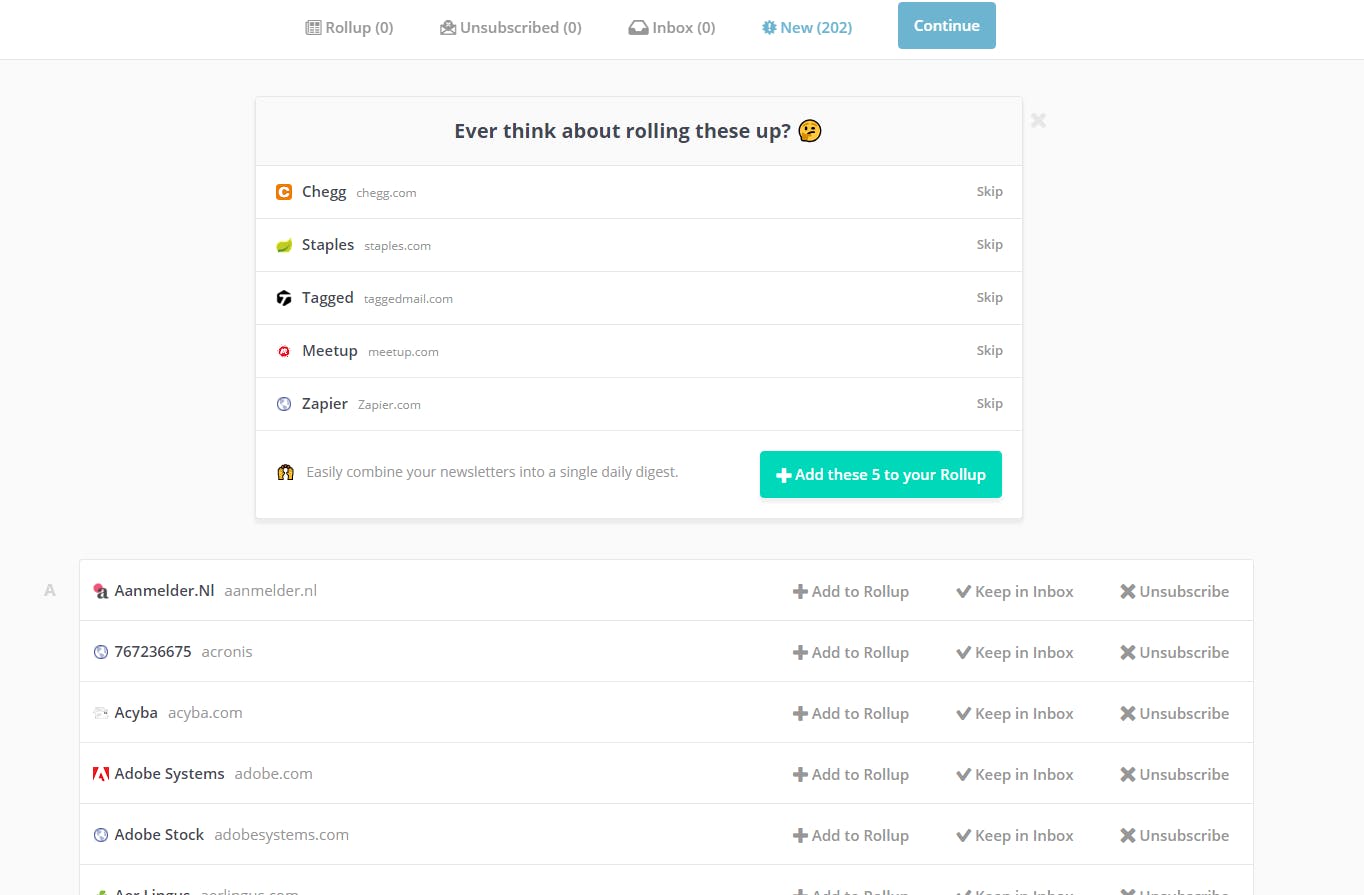Click the globe icon beside 767236675
The width and height of the screenshot is (1364, 895).
pos(100,652)
